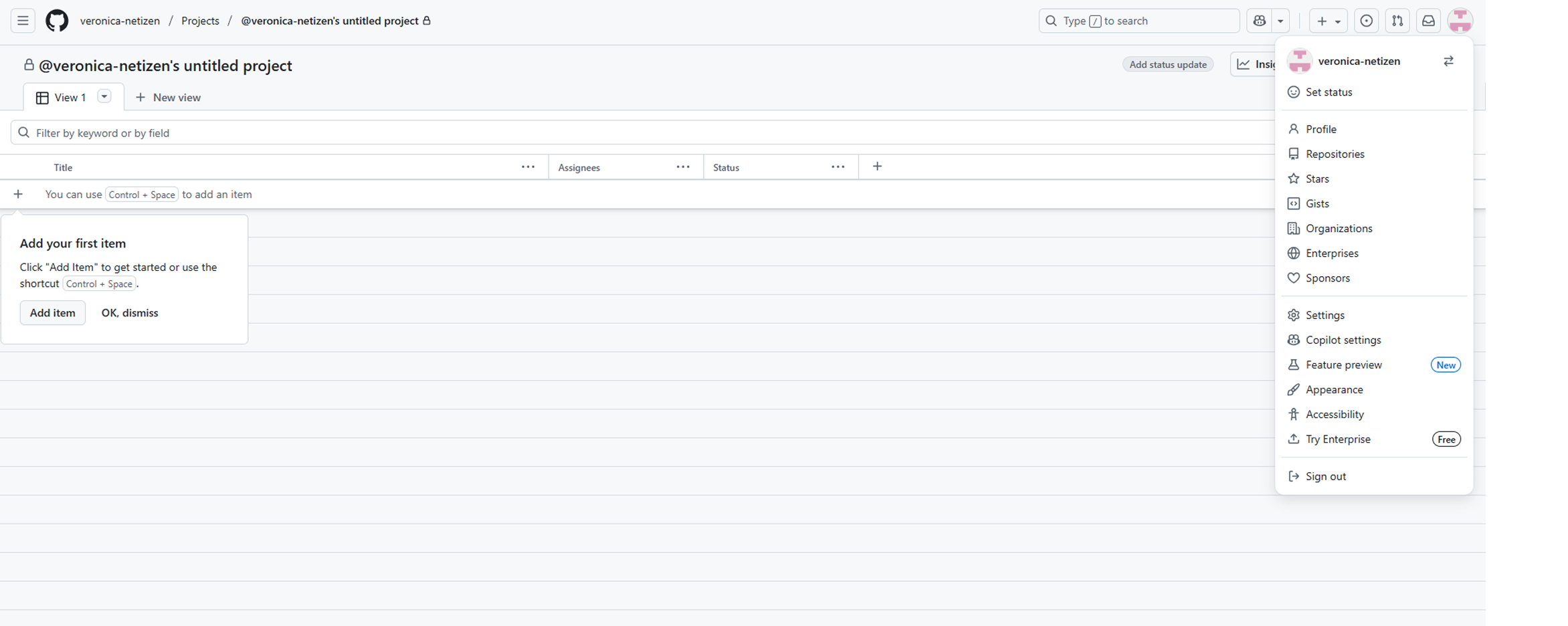This screenshot has height=626, width=1568.
Task: Sign out of the account
Action: 1374,476
